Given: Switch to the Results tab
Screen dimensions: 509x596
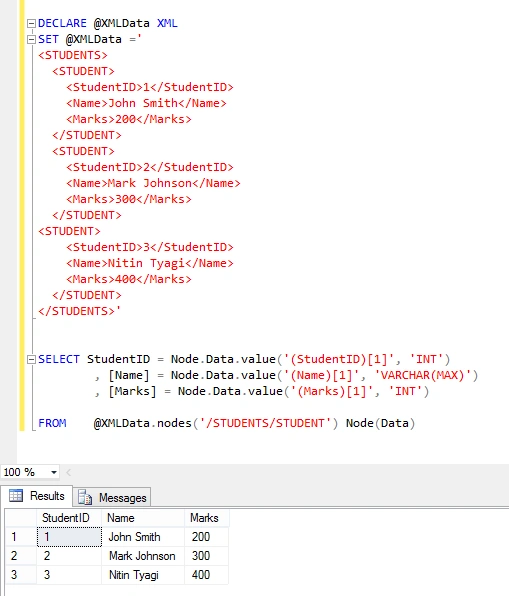Looking at the screenshot, I should click(36, 496).
